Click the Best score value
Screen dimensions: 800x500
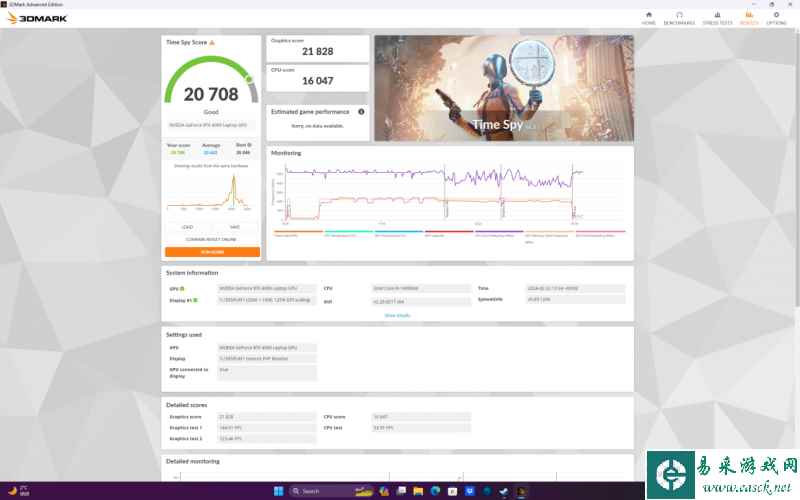click(x=243, y=153)
